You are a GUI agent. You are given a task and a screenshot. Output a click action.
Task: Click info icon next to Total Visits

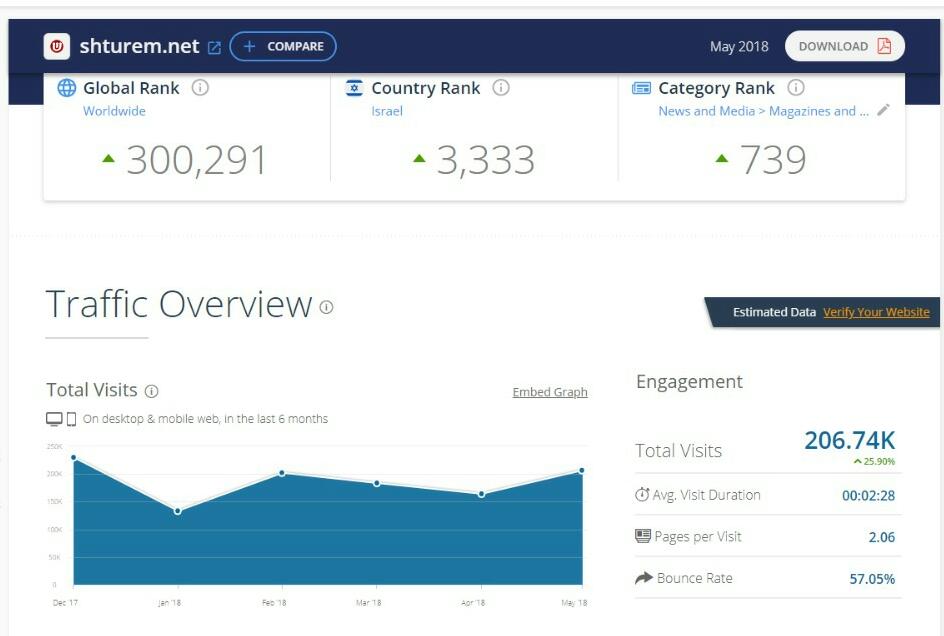[152, 391]
